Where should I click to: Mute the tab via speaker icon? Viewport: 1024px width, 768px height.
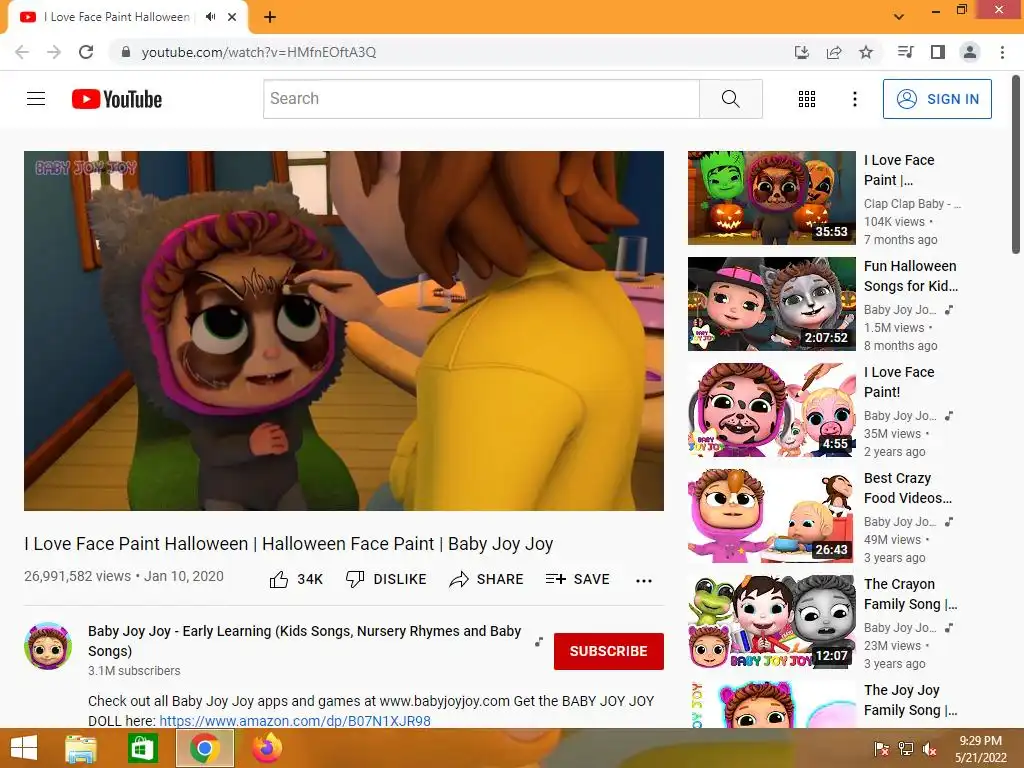(210, 17)
